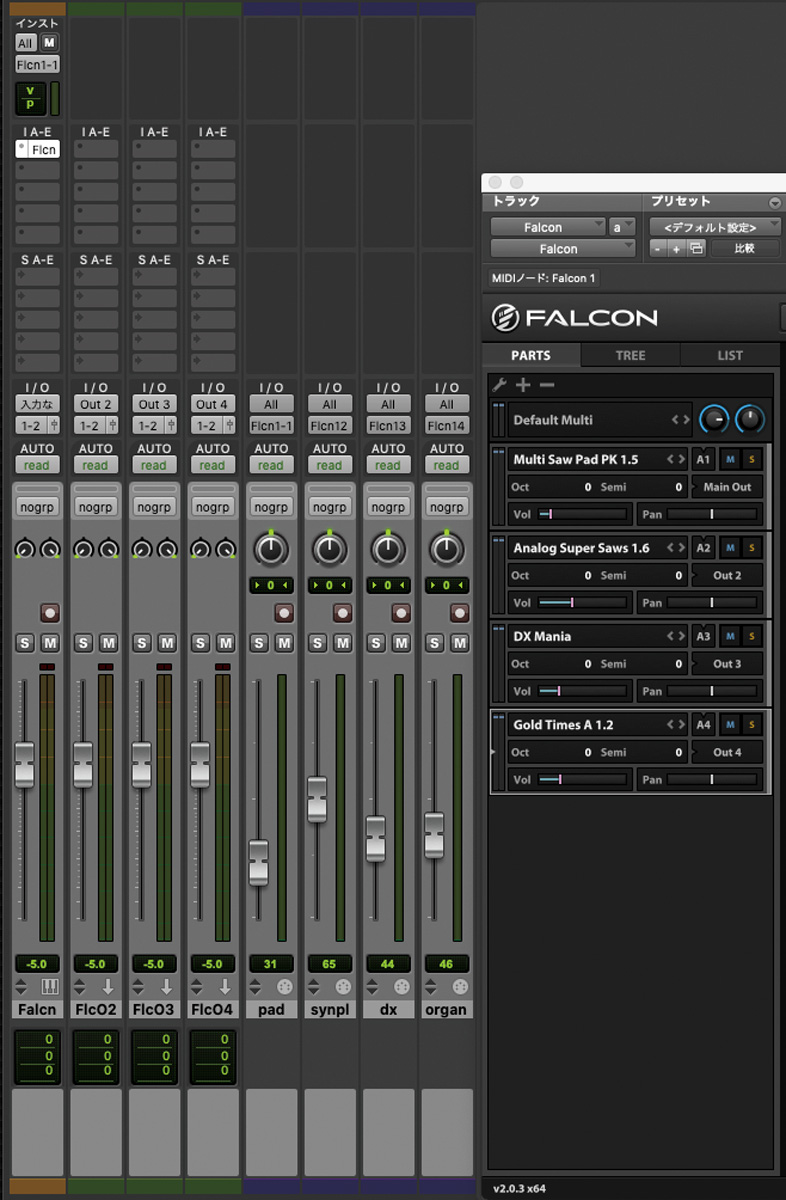Viewport: 786px width, 1200px height.
Task: Open the dx track nogrp group selector
Action: pyautogui.click(x=388, y=507)
